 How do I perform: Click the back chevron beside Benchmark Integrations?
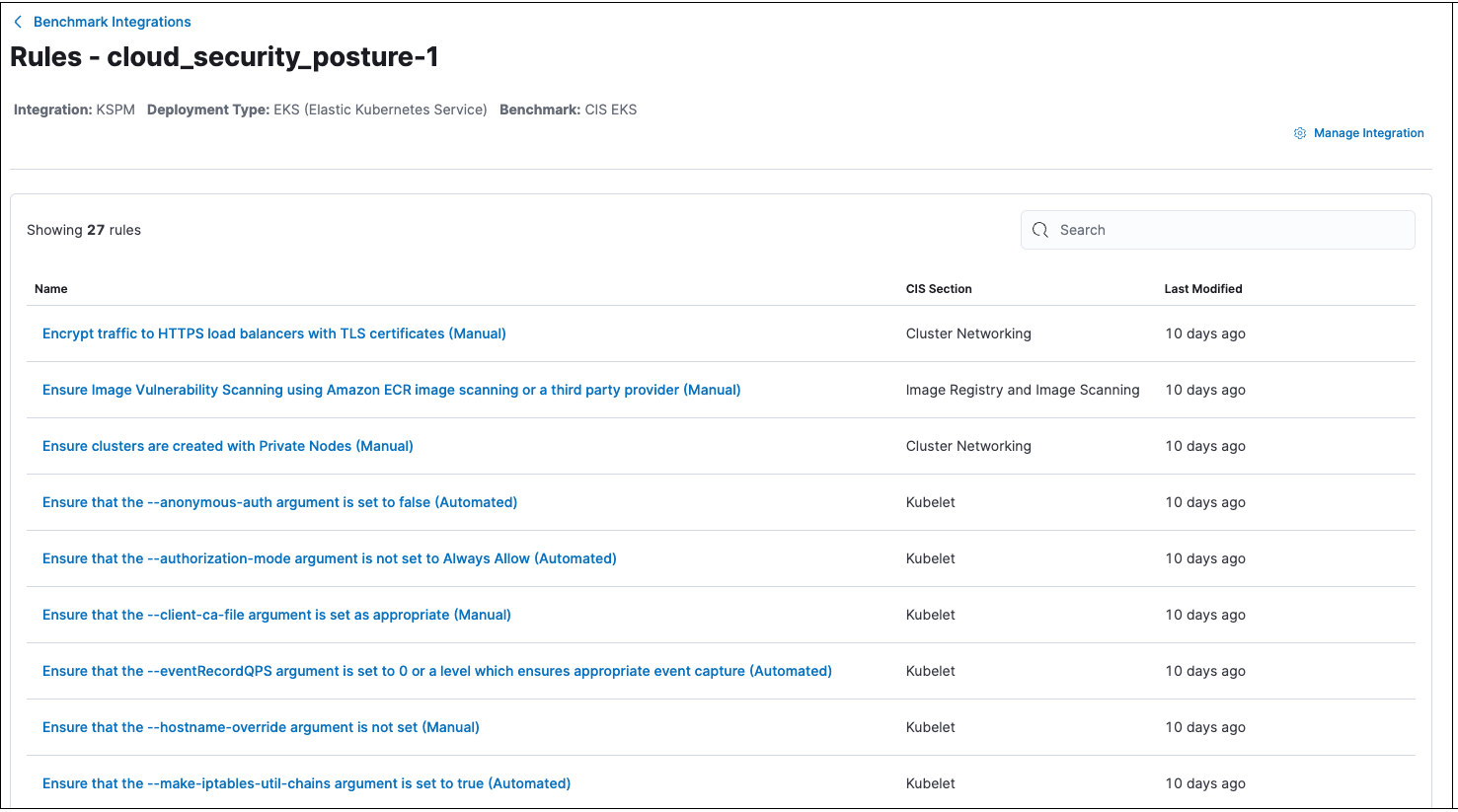click(x=17, y=21)
